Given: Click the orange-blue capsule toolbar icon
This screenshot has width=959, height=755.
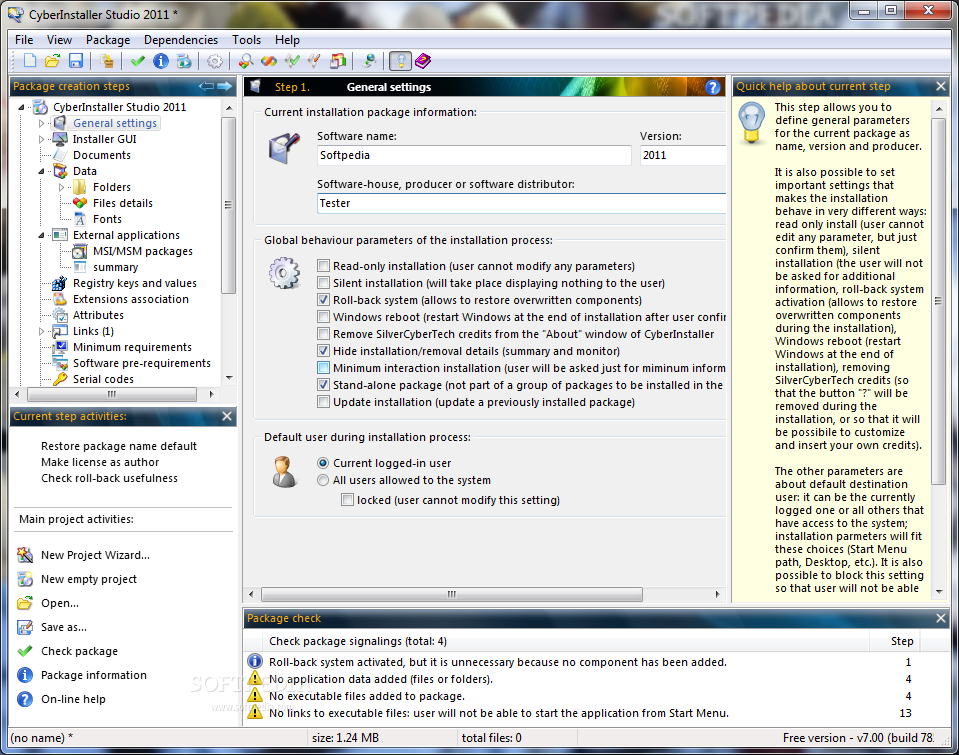Looking at the screenshot, I should point(269,61).
